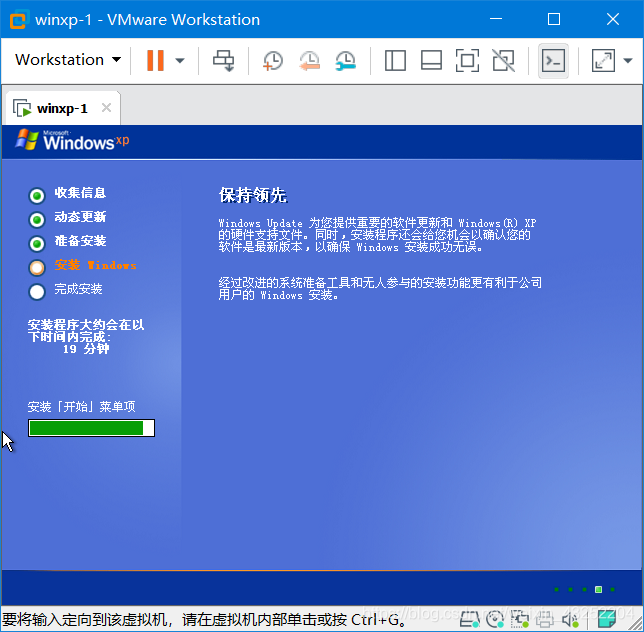Close the winxp-1 tab

point(106,108)
